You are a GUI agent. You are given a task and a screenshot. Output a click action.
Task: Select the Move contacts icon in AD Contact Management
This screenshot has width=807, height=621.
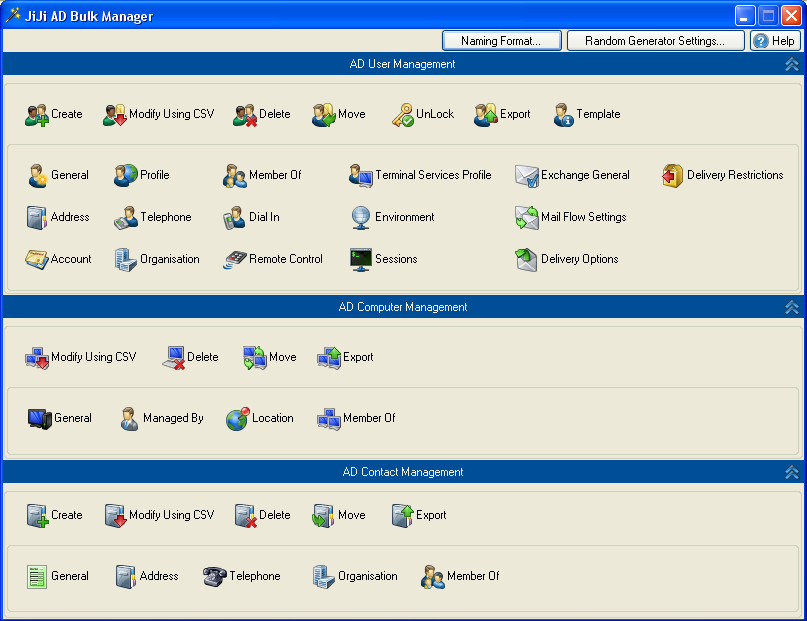pos(324,516)
